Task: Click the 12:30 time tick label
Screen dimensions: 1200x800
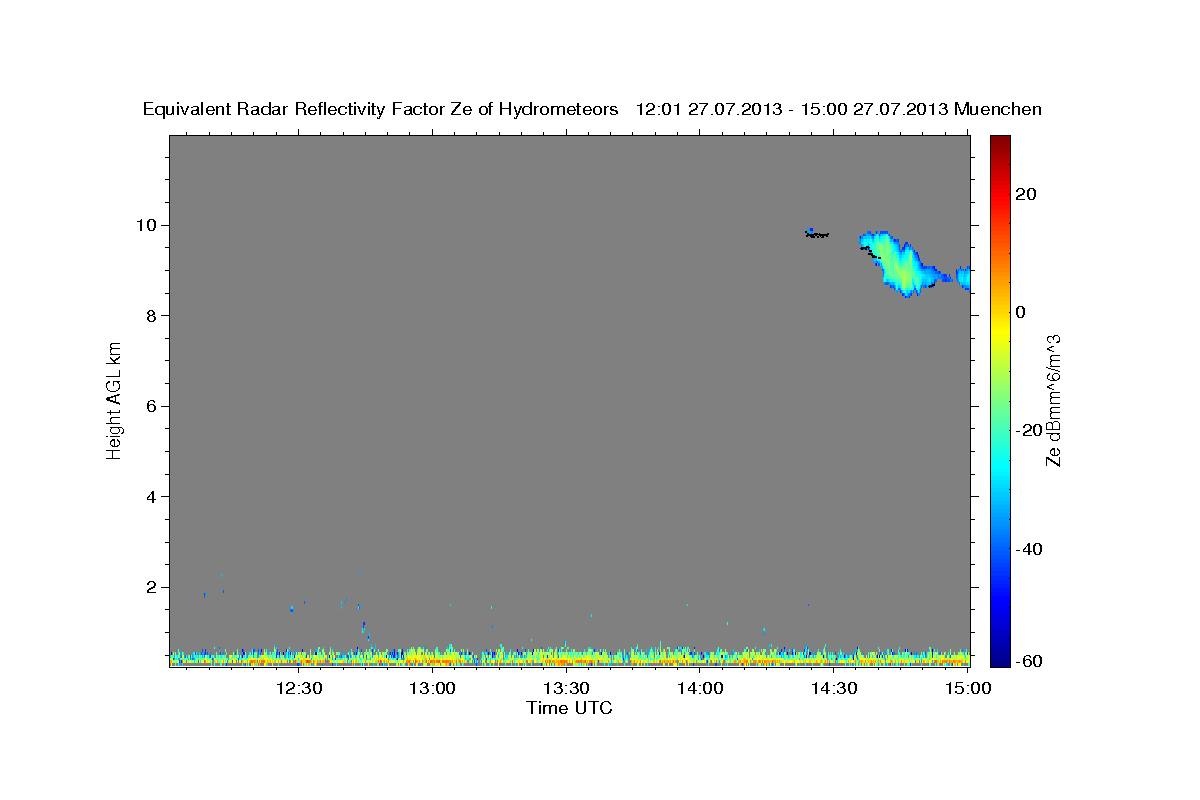Action: [298, 688]
